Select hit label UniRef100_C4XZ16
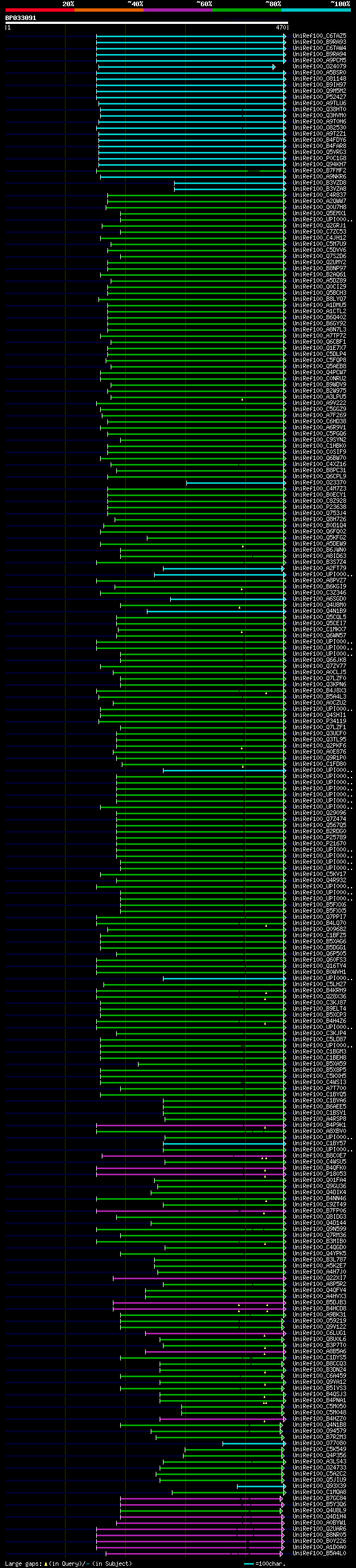The image size is (356, 1568). (x=319, y=464)
